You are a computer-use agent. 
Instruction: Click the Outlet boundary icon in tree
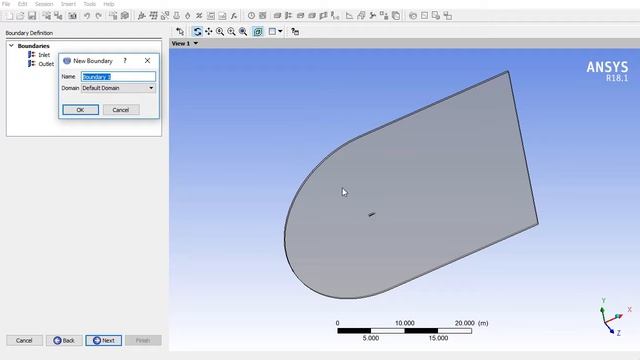(x=31, y=64)
